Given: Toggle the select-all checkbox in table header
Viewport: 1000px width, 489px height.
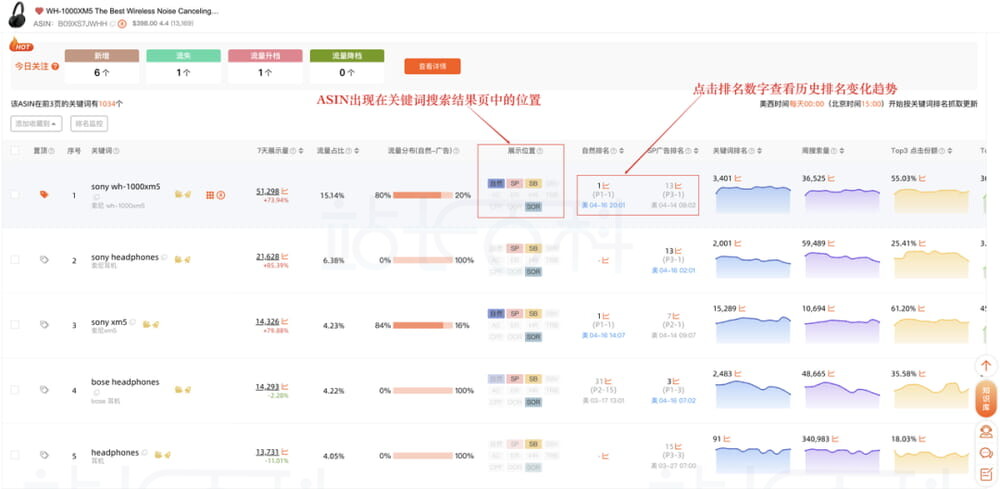Looking at the screenshot, I should [x=15, y=151].
